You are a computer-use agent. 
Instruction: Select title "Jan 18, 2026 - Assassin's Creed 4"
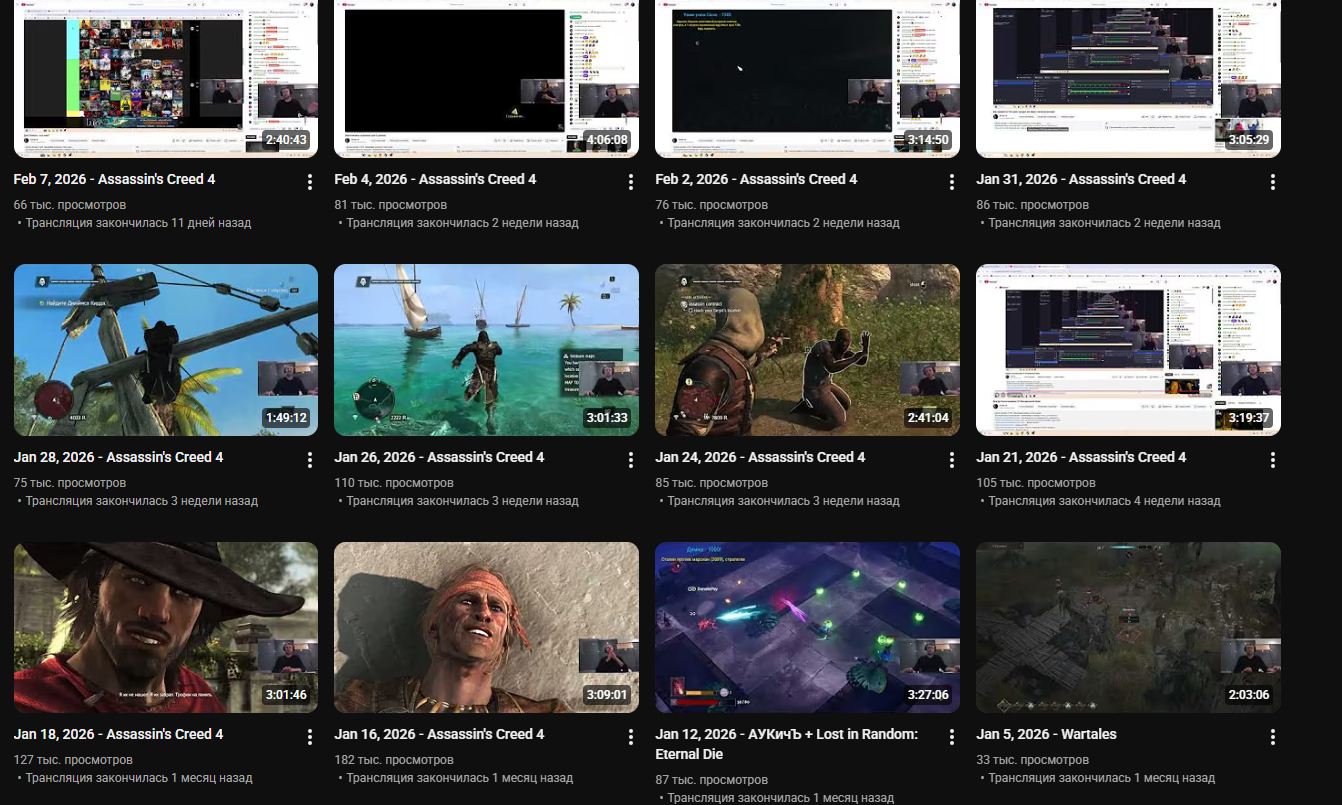pyautogui.click(x=119, y=734)
